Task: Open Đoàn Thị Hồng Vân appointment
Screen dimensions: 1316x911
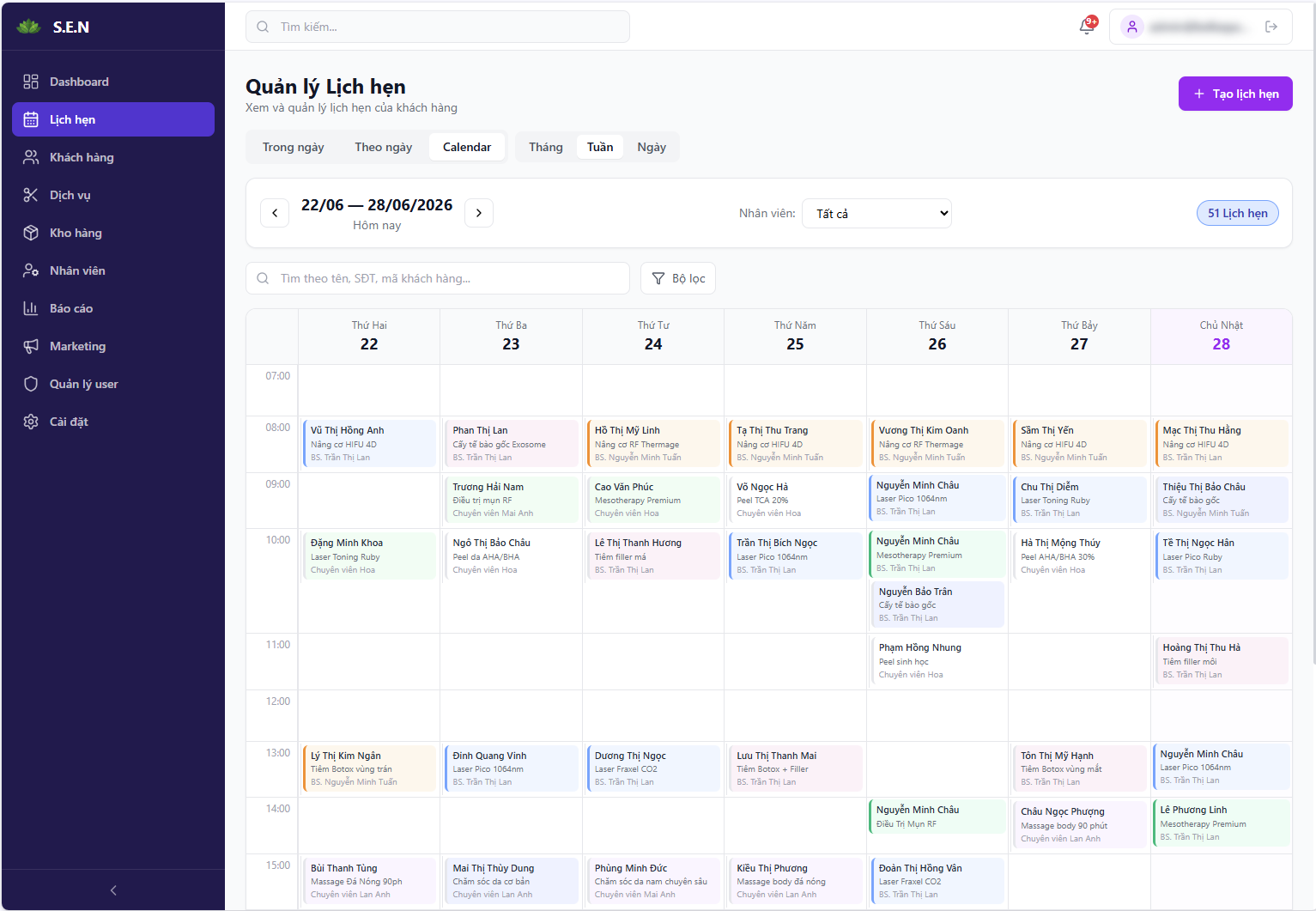Action: [x=938, y=881]
